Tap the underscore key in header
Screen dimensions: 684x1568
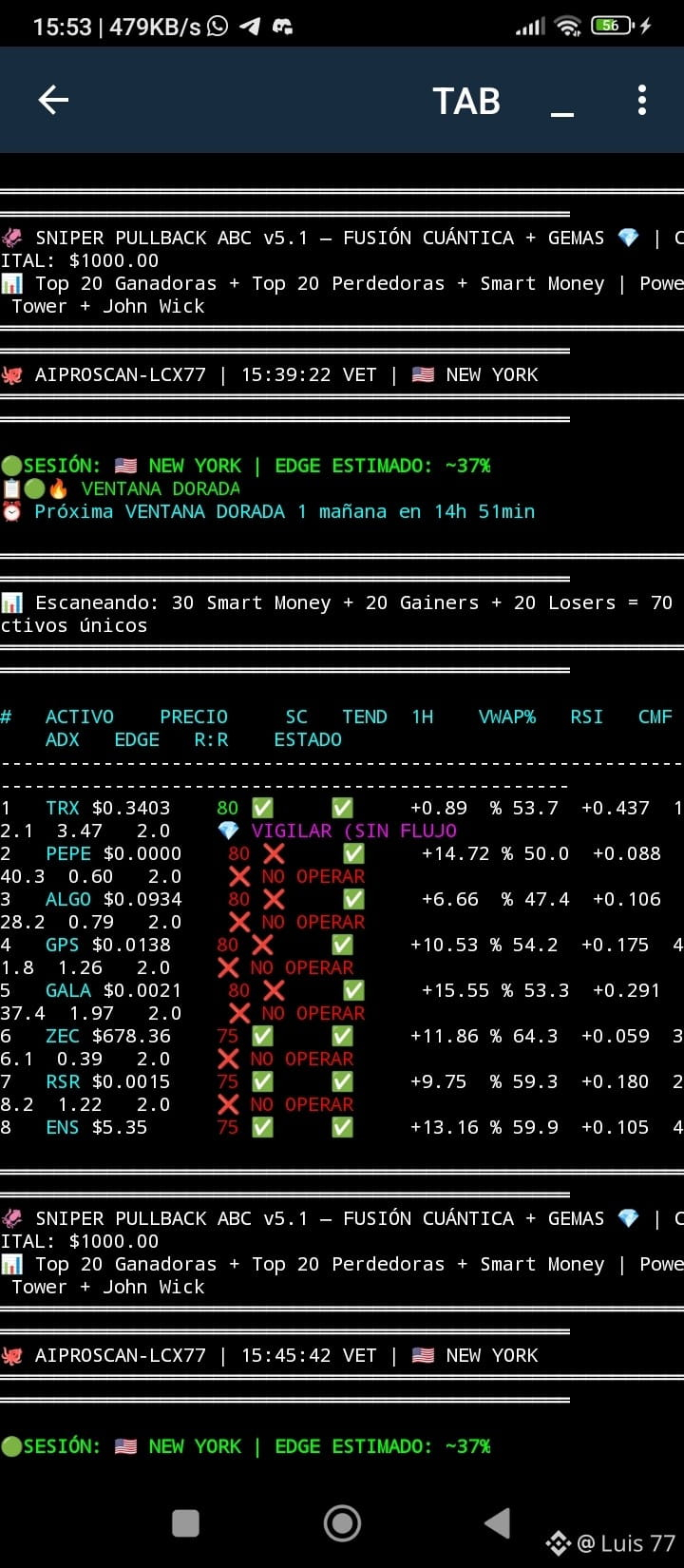(x=562, y=114)
